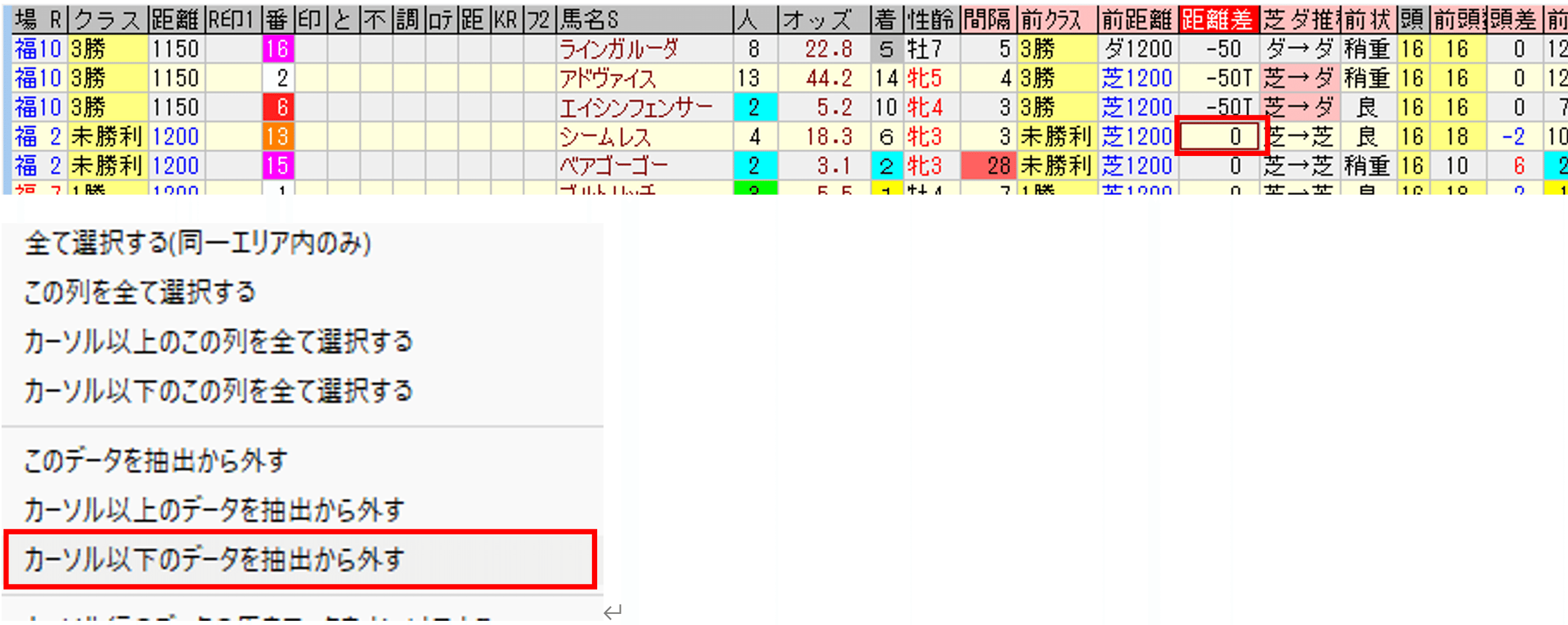Click the 性齢 column header

[931, 20]
